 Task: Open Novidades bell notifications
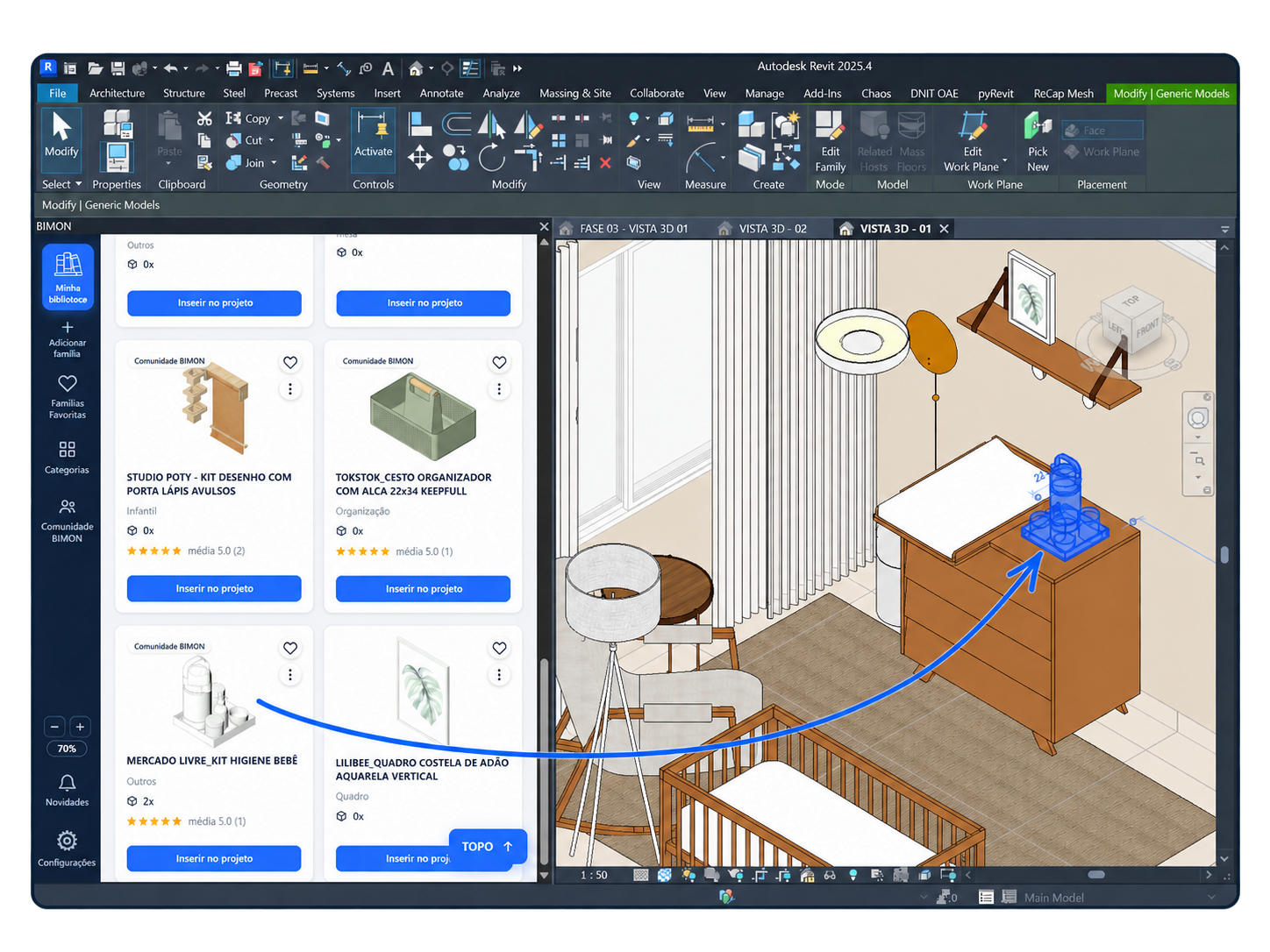point(68,789)
